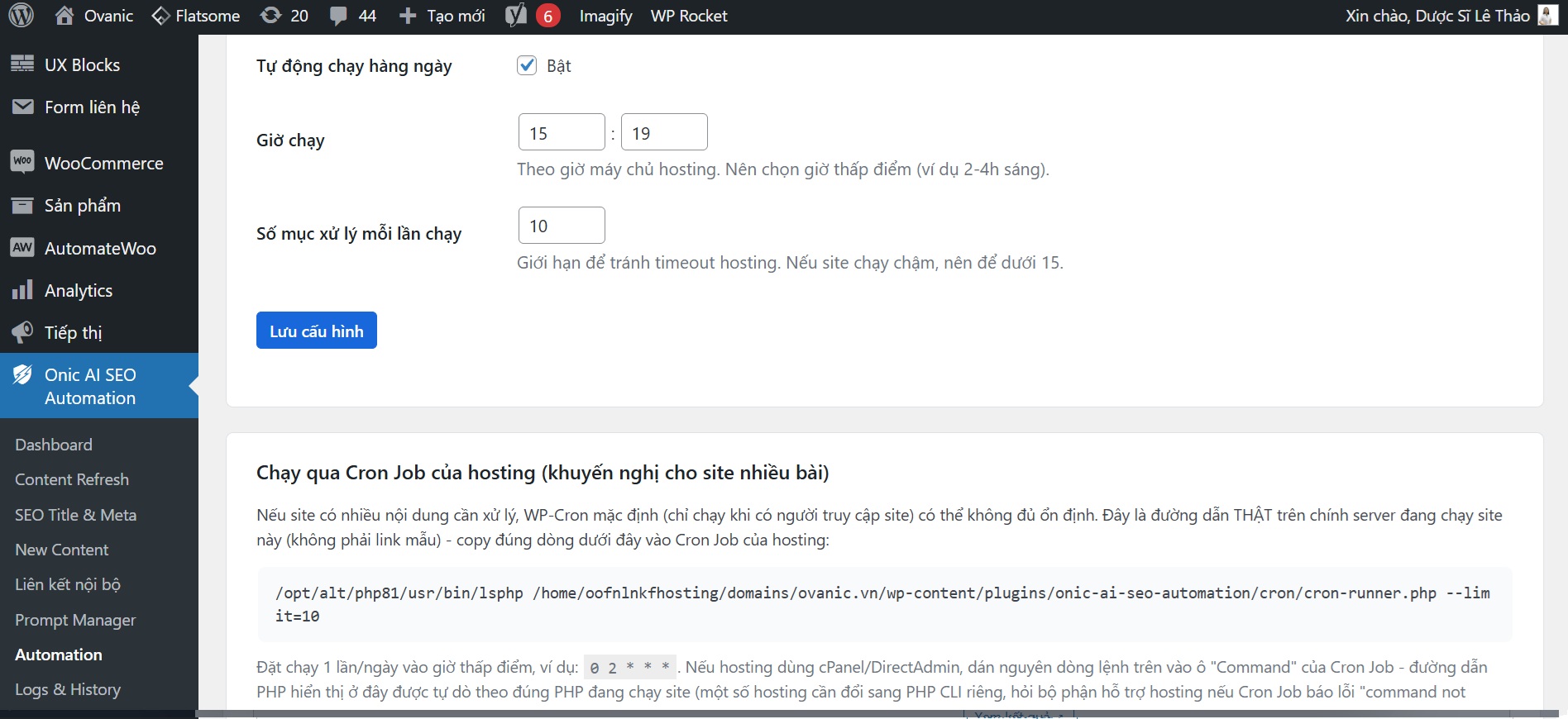Open the comments bubble icon showing 44
This screenshot has width=1568, height=719.
click(338, 16)
